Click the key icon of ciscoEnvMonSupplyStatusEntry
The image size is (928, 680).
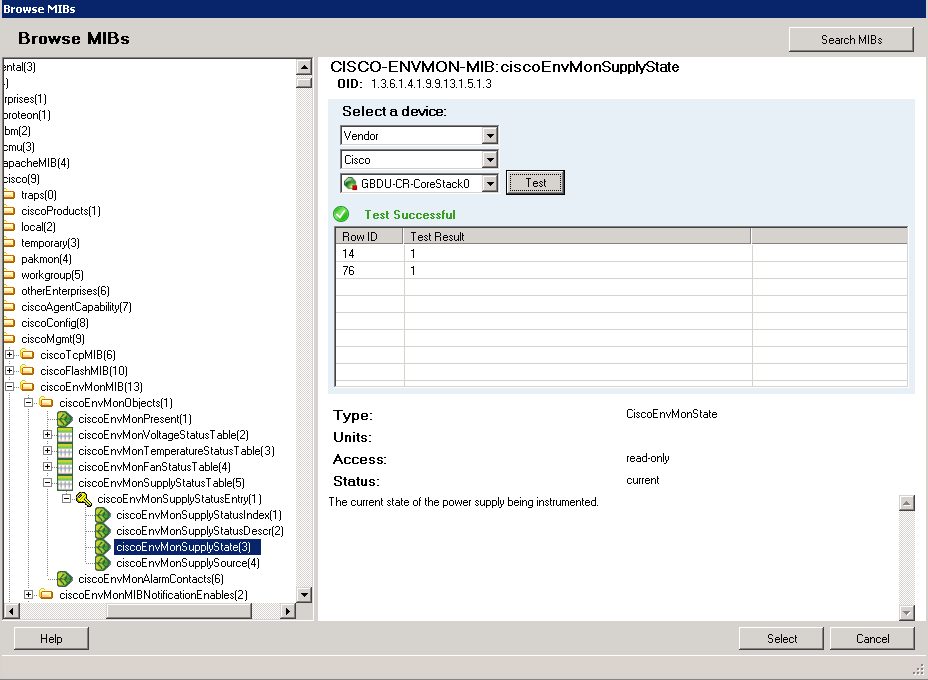coord(83,499)
